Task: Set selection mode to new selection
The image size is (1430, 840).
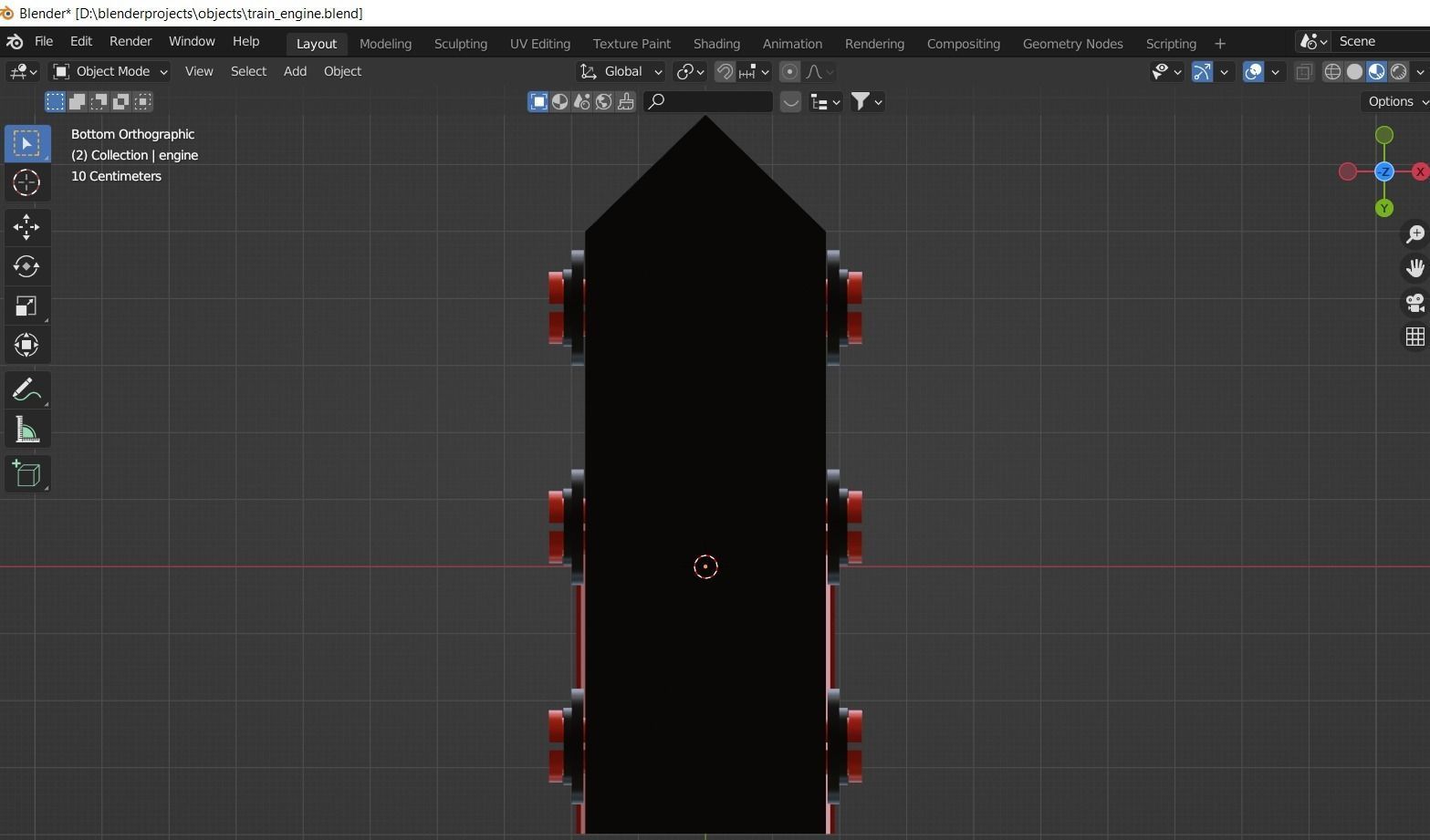Action: pos(56,101)
